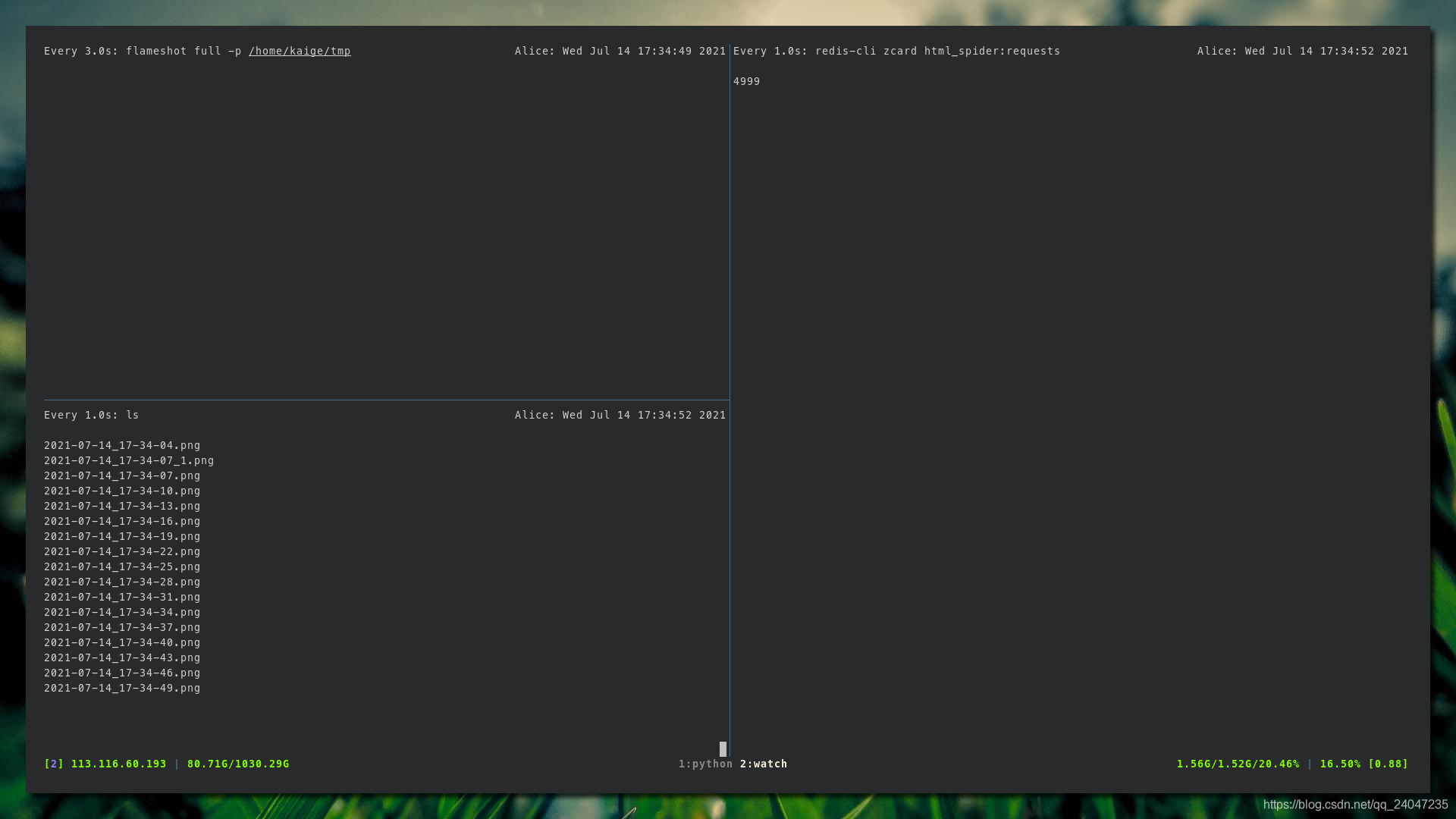Click the memory usage 1.56G/1.52G/20.46%
1456x819 pixels.
pos(1238,764)
